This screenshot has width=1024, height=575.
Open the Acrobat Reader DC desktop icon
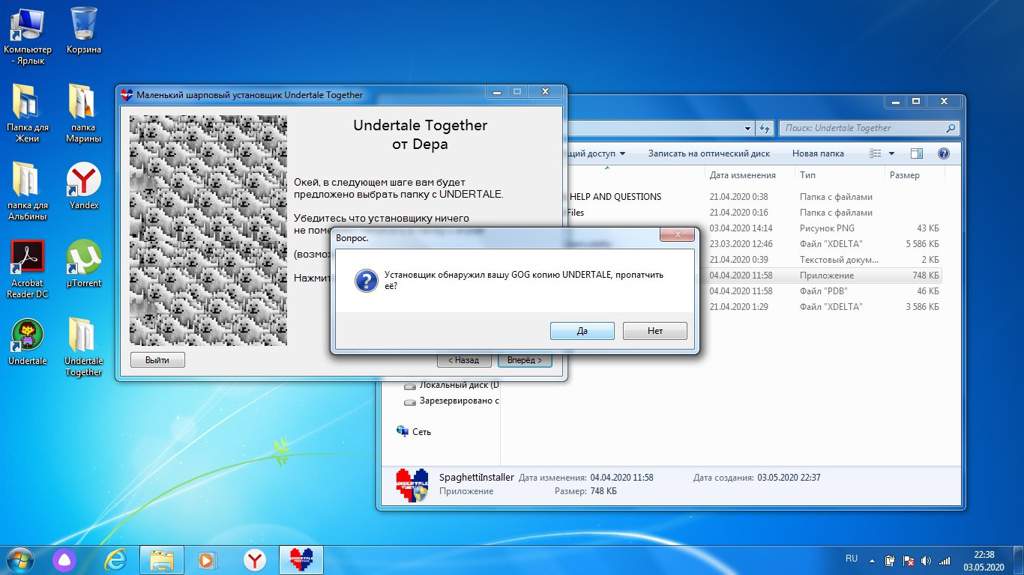tap(27, 269)
